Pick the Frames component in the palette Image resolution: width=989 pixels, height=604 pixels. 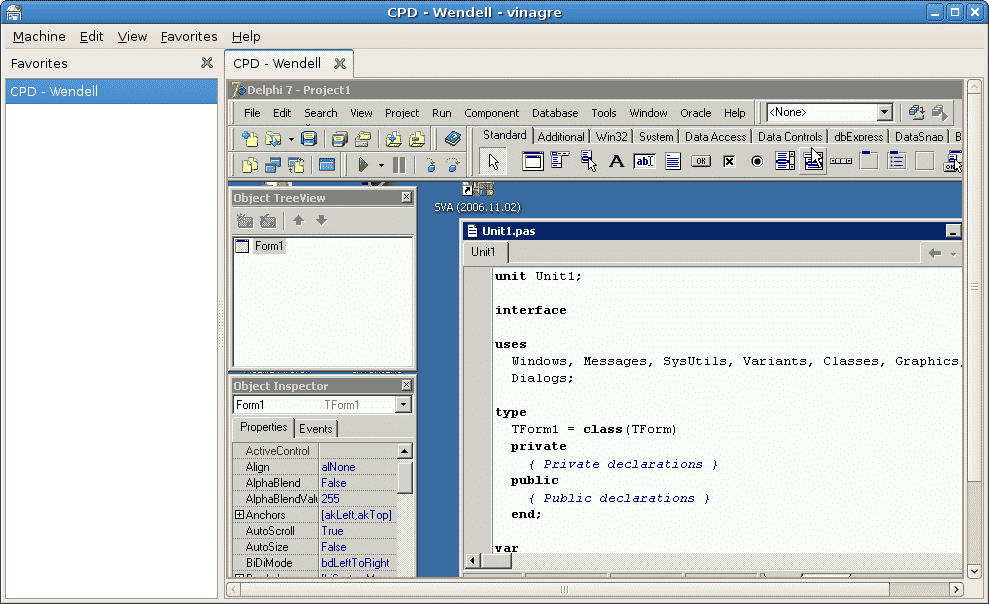pos(533,161)
